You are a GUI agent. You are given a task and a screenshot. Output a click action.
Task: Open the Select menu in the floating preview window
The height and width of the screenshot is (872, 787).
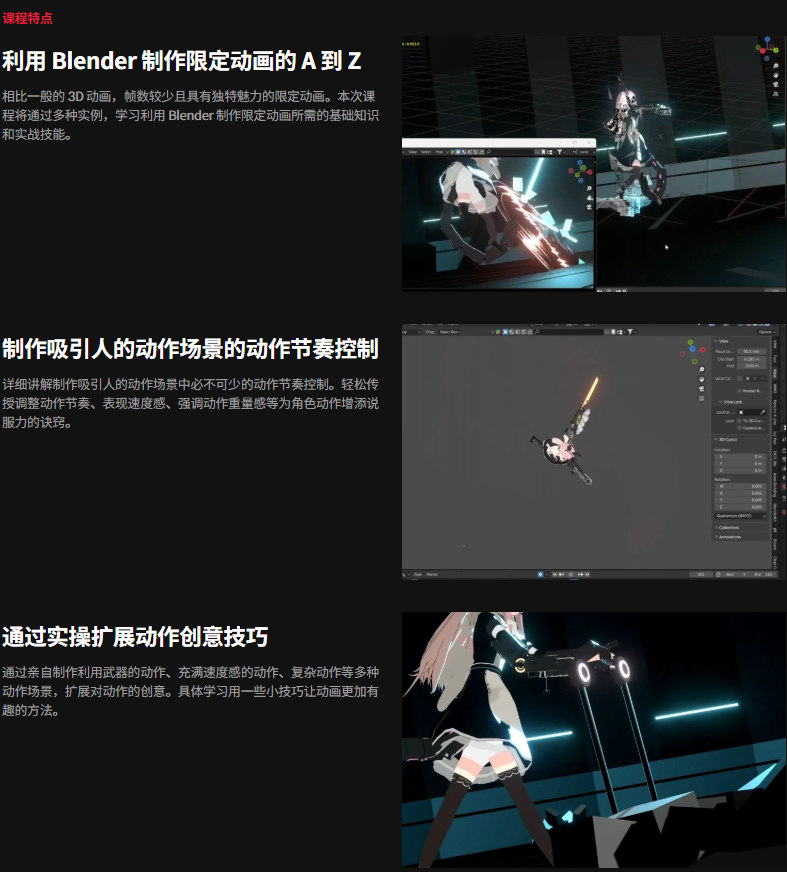click(x=426, y=152)
